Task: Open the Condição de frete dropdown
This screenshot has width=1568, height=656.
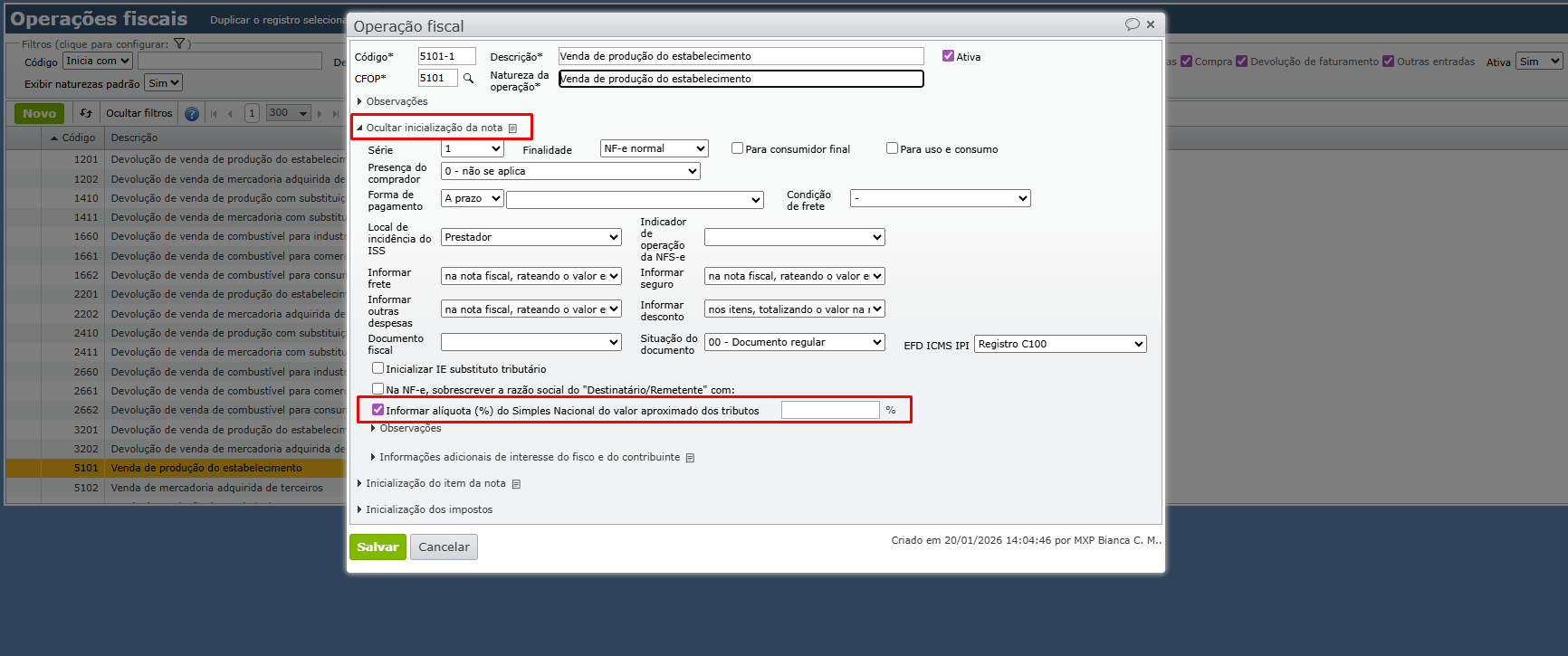Action: click(940, 198)
